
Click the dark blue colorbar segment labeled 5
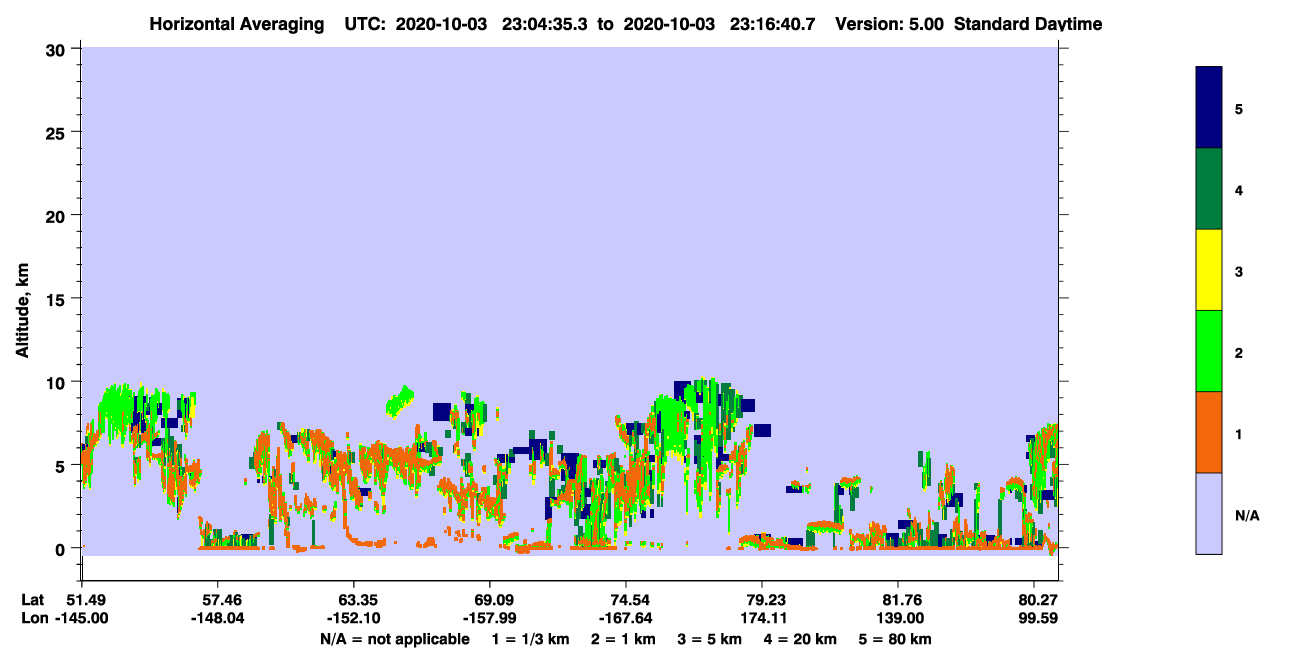pos(1209,108)
